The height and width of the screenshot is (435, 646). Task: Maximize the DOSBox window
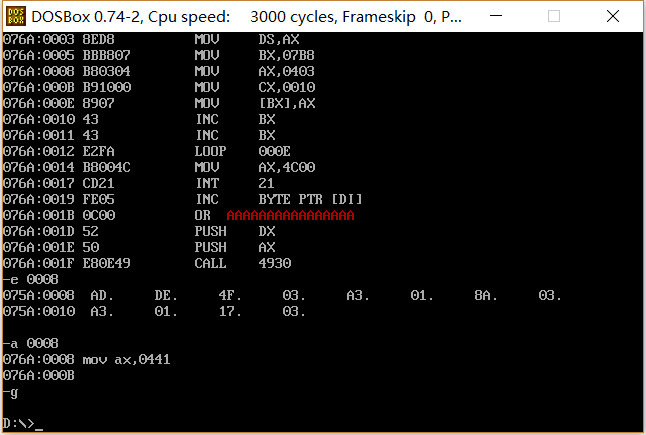click(554, 16)
